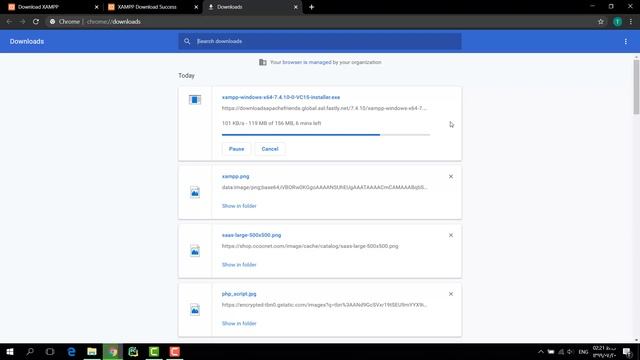Screen dimensions: 640x360
Task: Open the xampp.png data URL
Action: tap(324, 187)
